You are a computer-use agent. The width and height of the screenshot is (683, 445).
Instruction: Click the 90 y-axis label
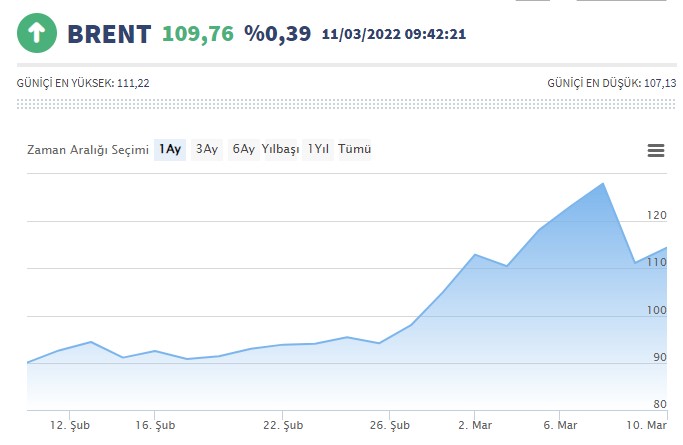(659, 357)
